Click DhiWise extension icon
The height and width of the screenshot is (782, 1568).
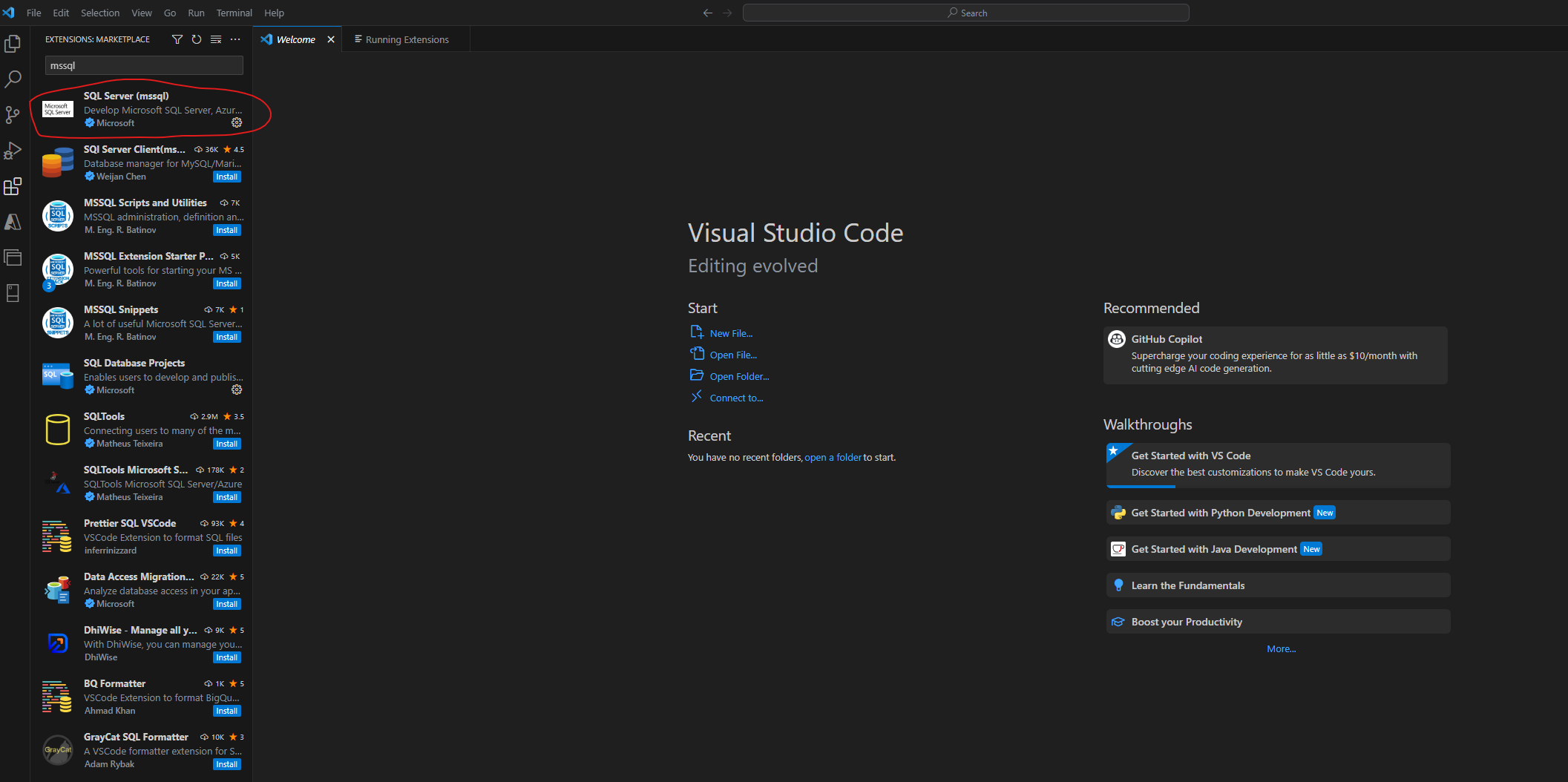[58, 643]
